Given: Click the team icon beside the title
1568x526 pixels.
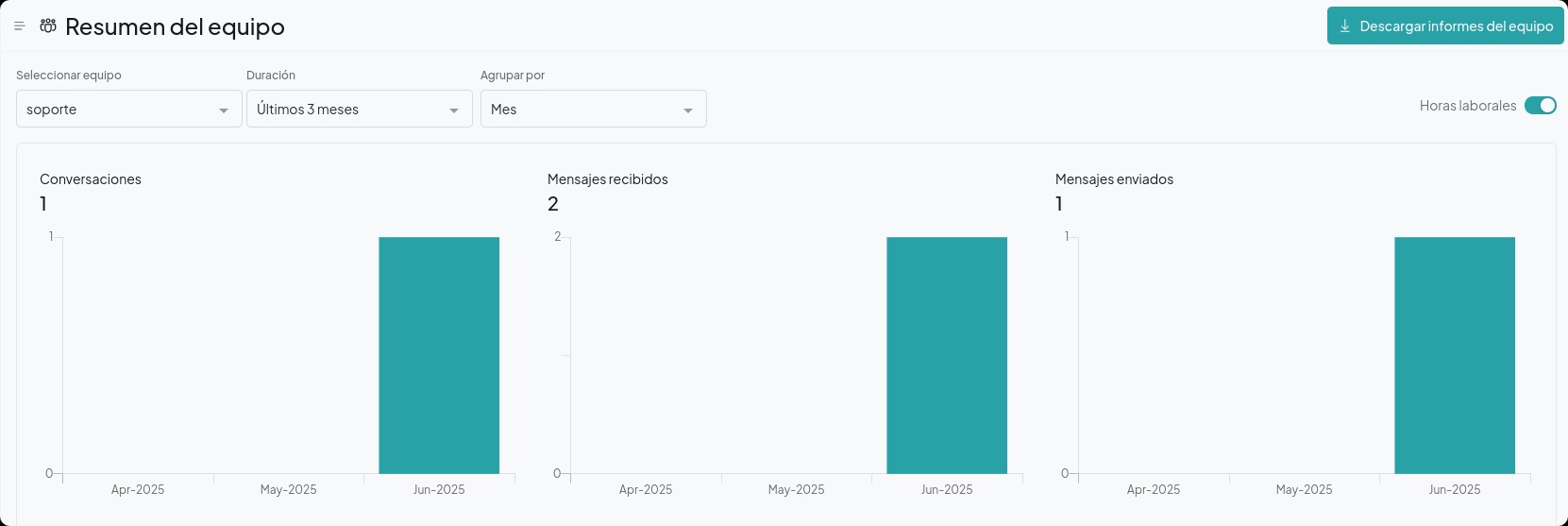Looking at the screenshot, I should click(48, 26).
